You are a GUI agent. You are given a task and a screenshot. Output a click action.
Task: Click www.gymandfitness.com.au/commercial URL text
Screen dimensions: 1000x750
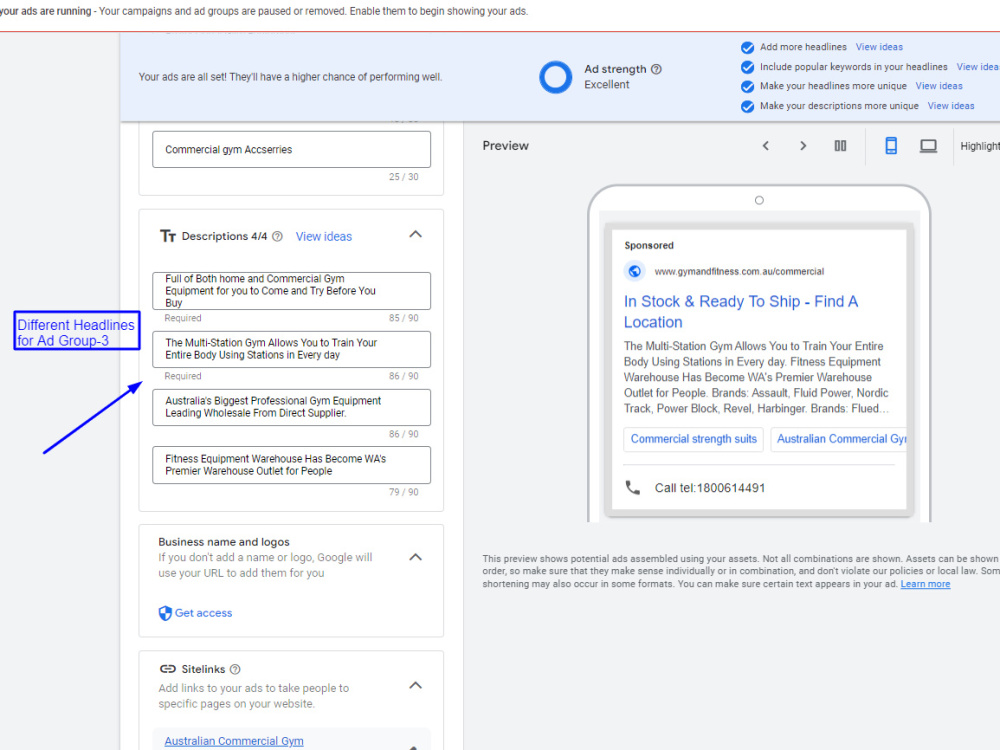point(739,272)
